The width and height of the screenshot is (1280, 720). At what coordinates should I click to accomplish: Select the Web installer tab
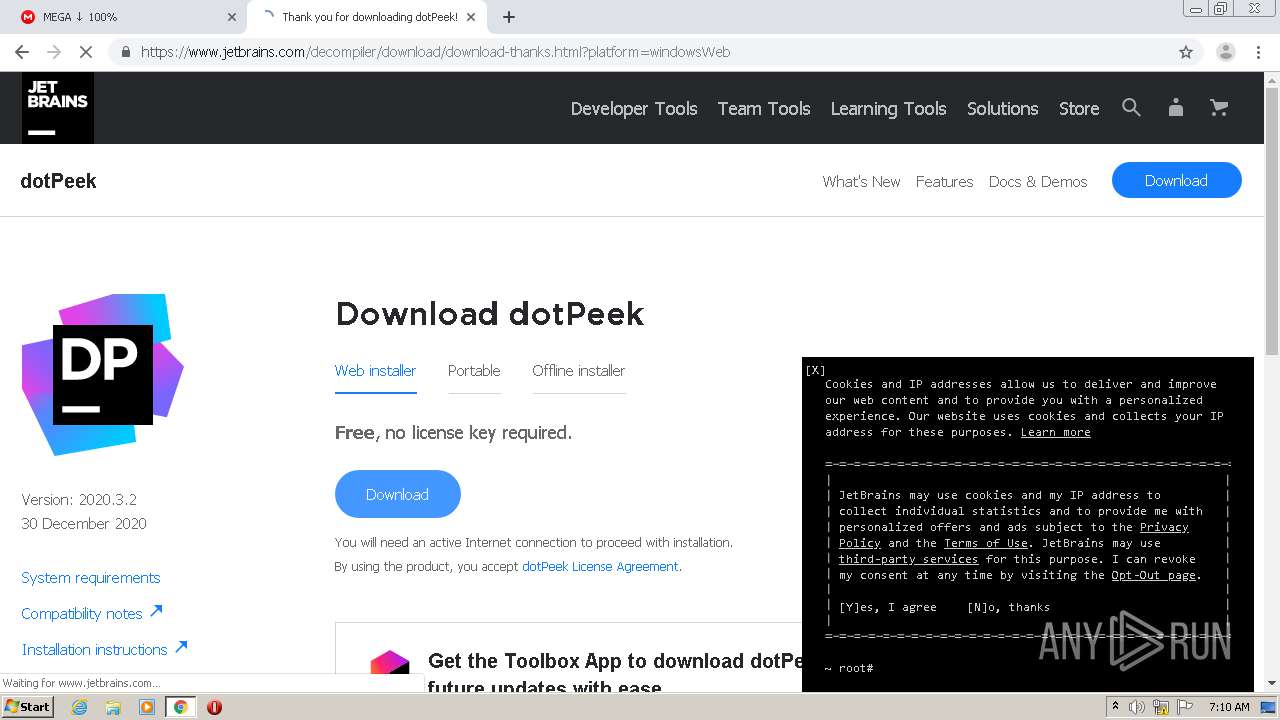click(375, 371)
